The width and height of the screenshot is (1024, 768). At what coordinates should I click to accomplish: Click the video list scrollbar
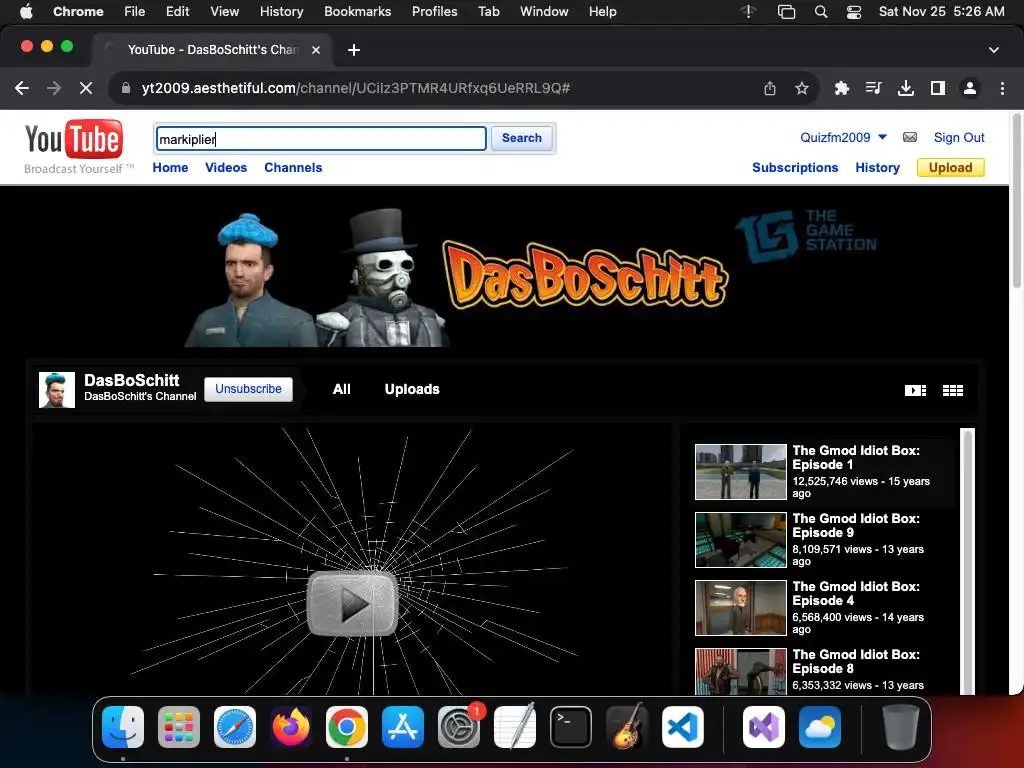(x=968, y=560)
